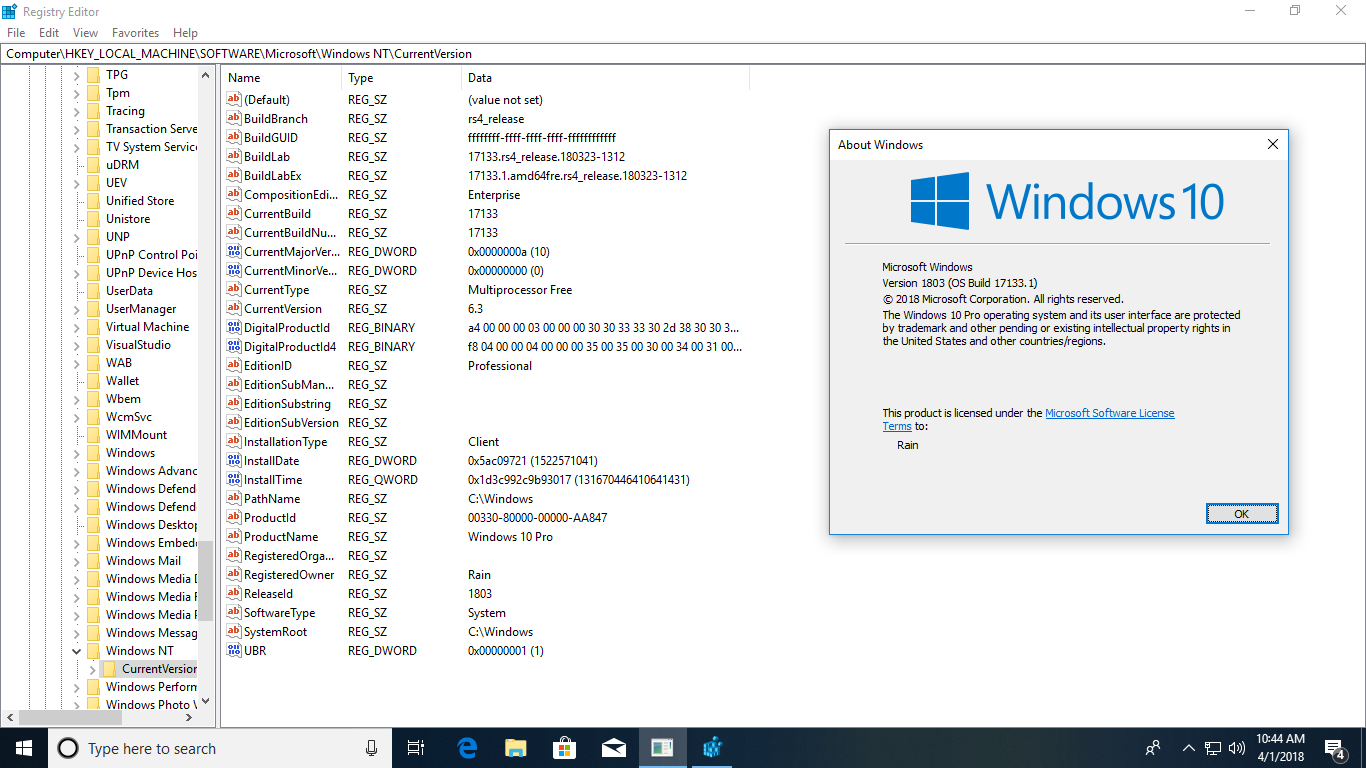Click the (Default) string value icon
1366x768 pixels.
tap(234, 100)
